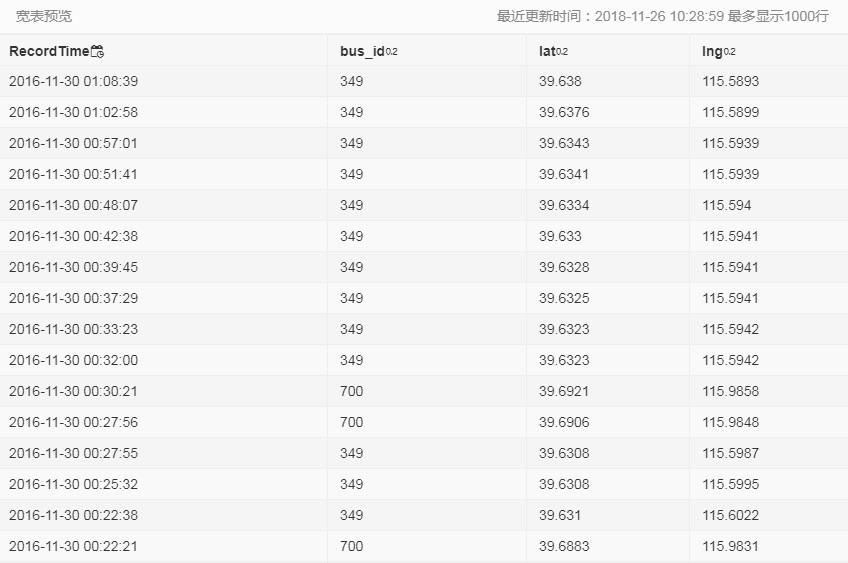Click the bus_id 700 cell at 00:27:56
848x563 pixels.
(x=352, y=422)
